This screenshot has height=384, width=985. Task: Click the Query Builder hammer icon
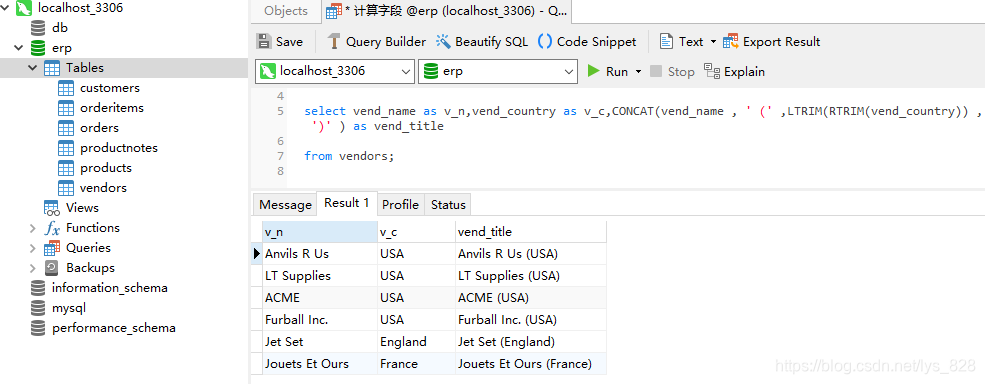point(334,41)
